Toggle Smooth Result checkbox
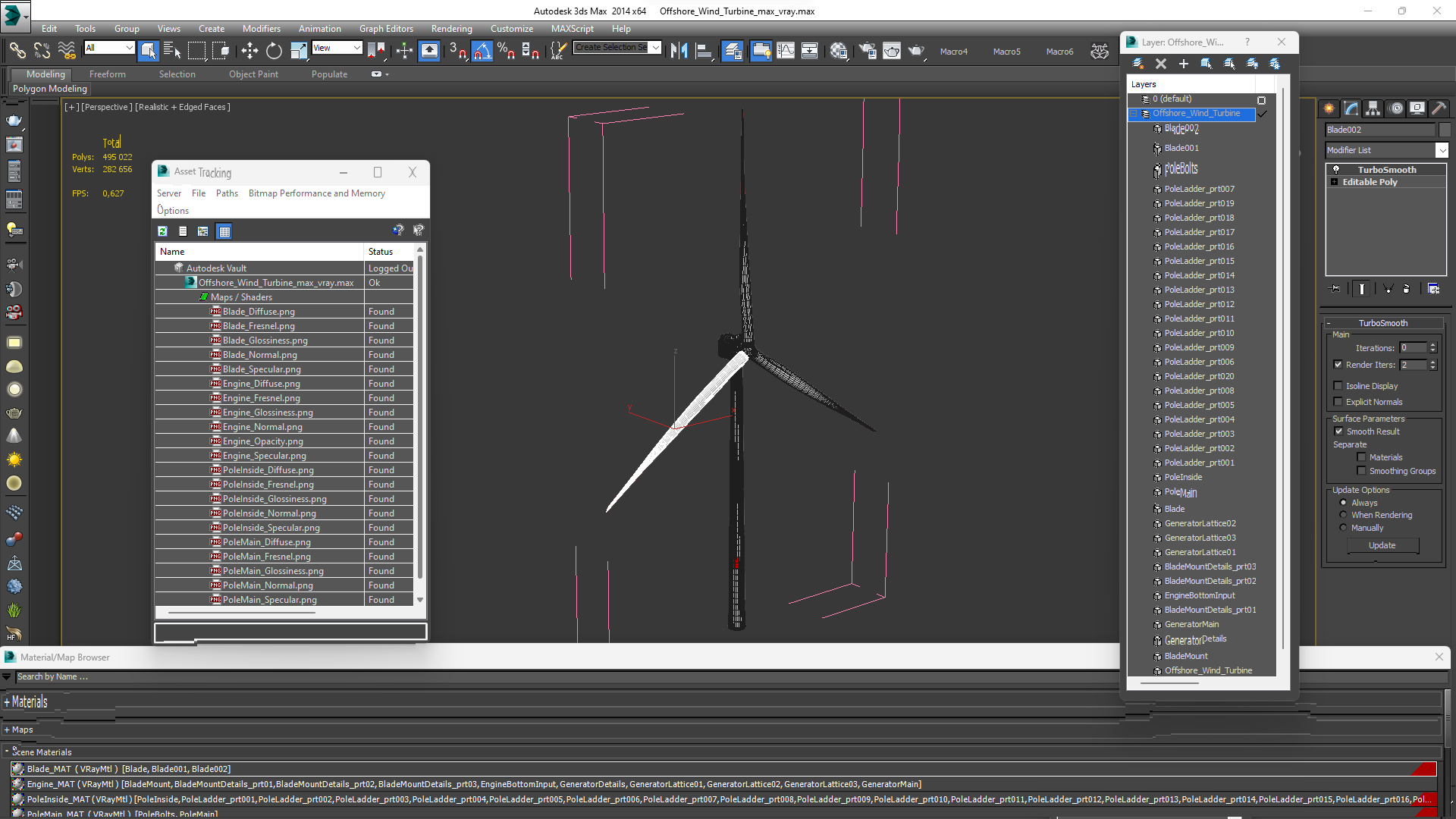The height and width of the screenshot is (819, 1456). pyautogui.click(x=1338, y=431)
